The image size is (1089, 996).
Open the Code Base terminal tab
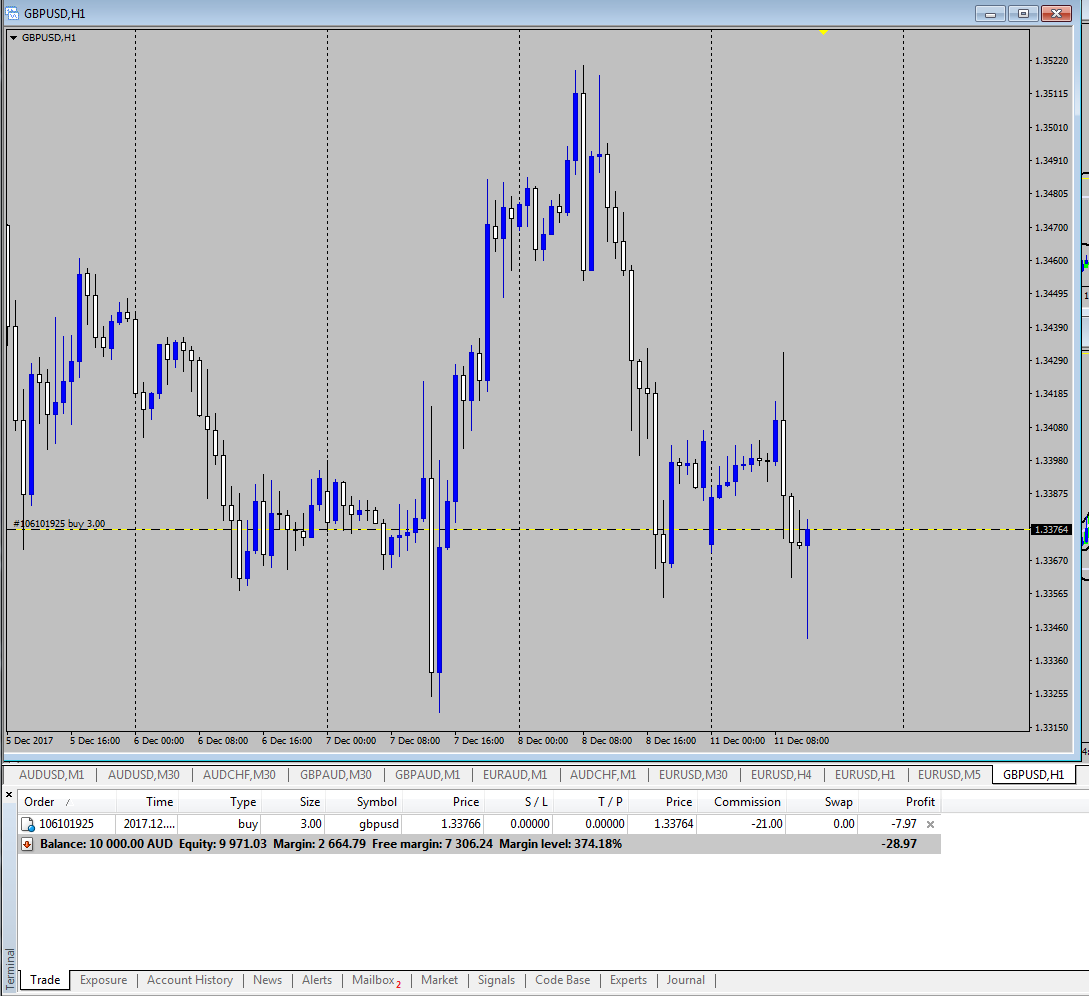click(563, 980)
